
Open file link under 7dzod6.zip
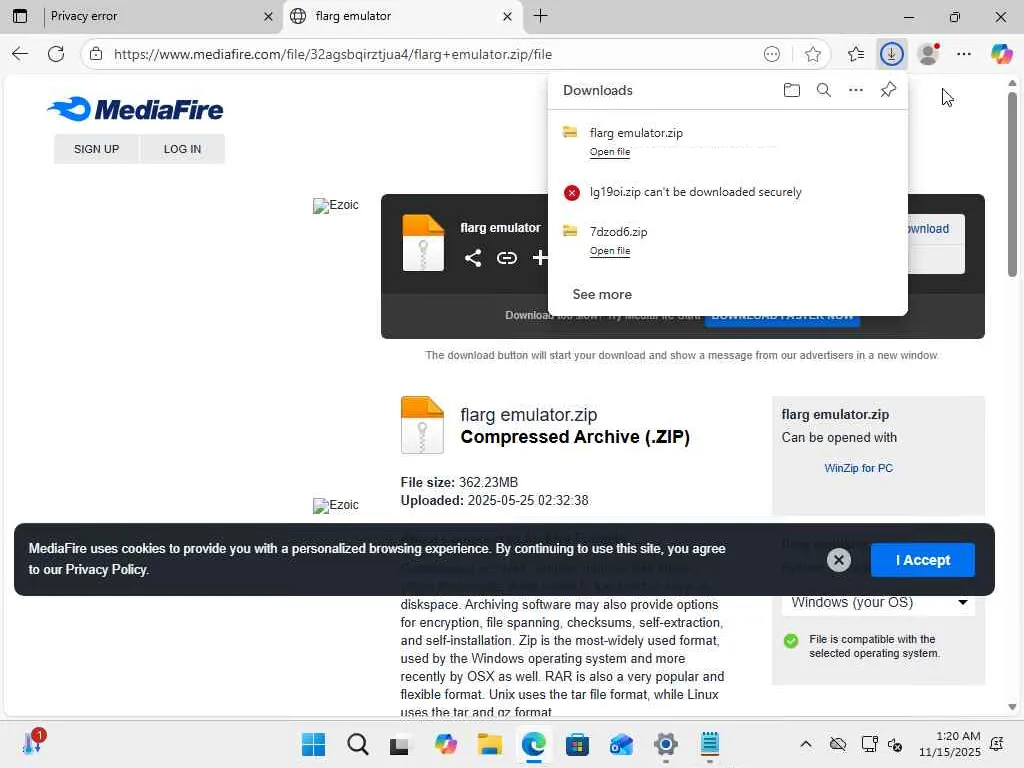[610, 251]
